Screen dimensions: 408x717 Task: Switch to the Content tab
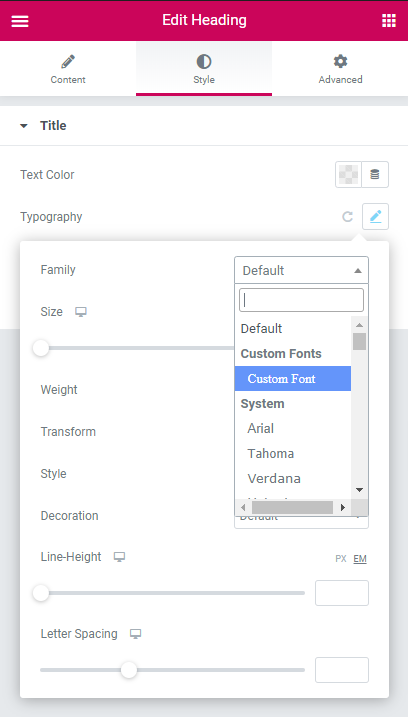point(68,69)
